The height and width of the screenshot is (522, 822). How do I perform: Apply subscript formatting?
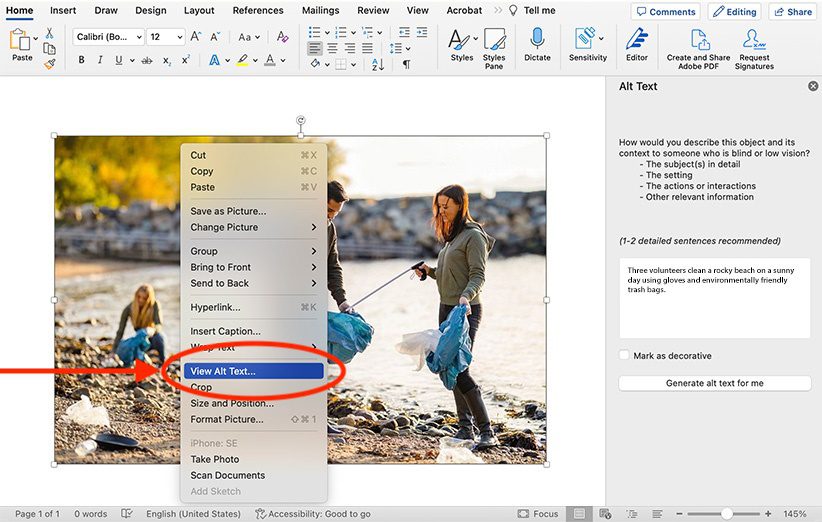point(166,61)
